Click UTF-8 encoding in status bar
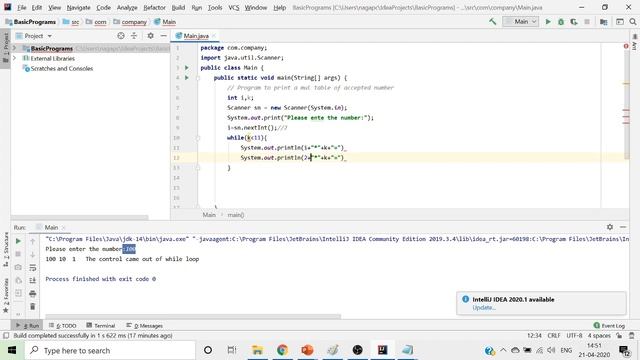This screenshot has height=360, width=640. tap(574, 336)
